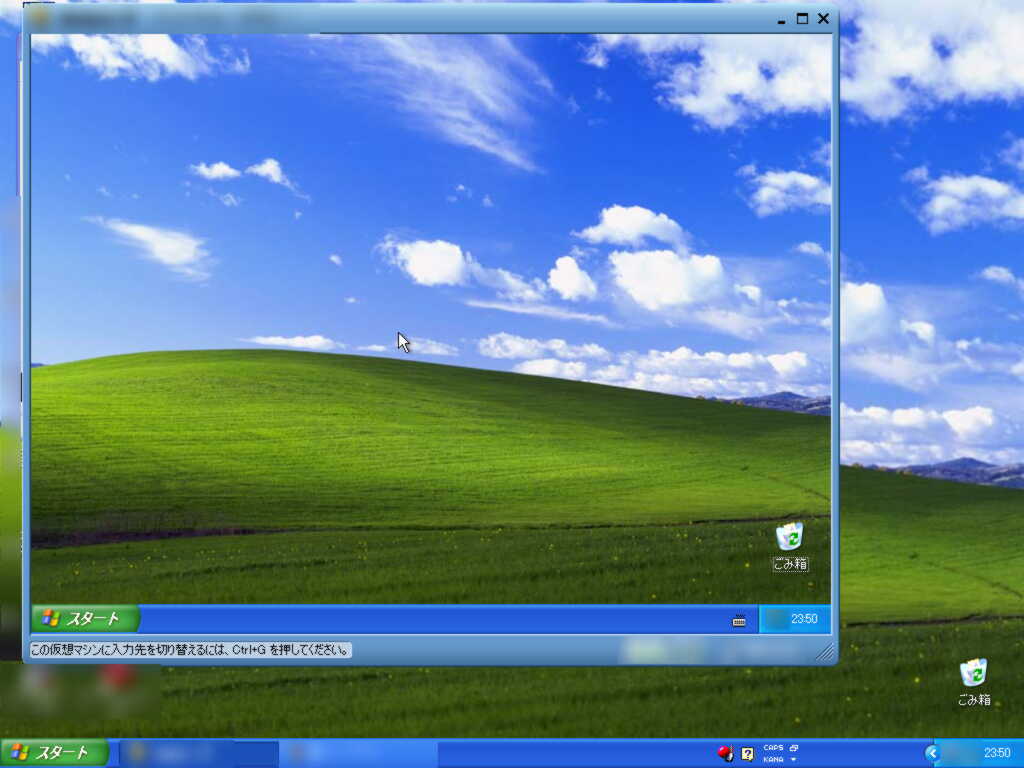This screenshot has width=1024, height=768.
Task: Select the first blurred host taskbar button
Action: pos(199,753)
